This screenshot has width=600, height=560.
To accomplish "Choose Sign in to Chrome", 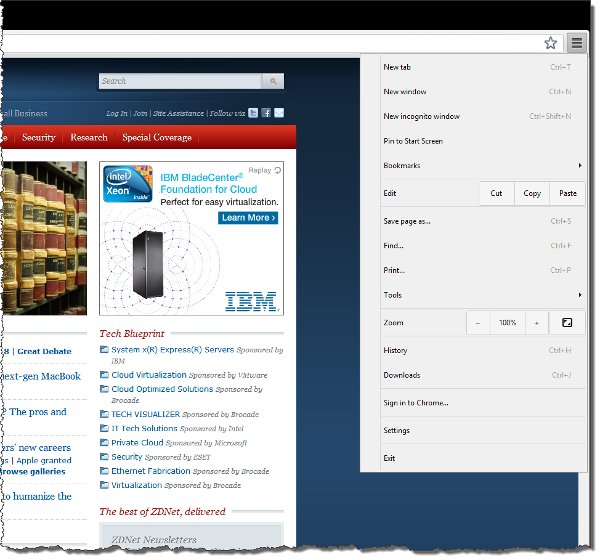I will point(416,403).
